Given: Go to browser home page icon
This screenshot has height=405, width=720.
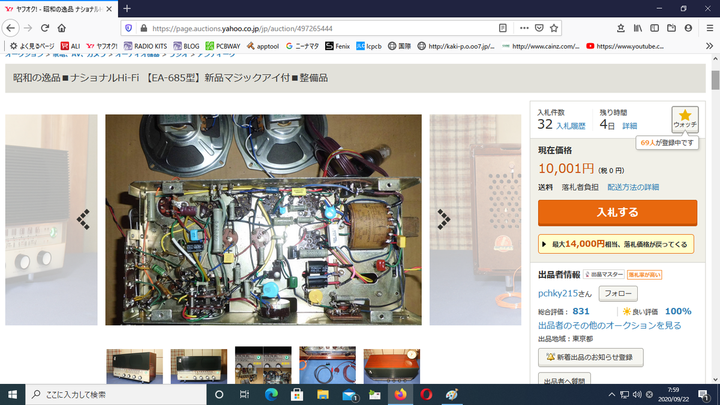Looking at the screenshot, I should click(63, 28).
